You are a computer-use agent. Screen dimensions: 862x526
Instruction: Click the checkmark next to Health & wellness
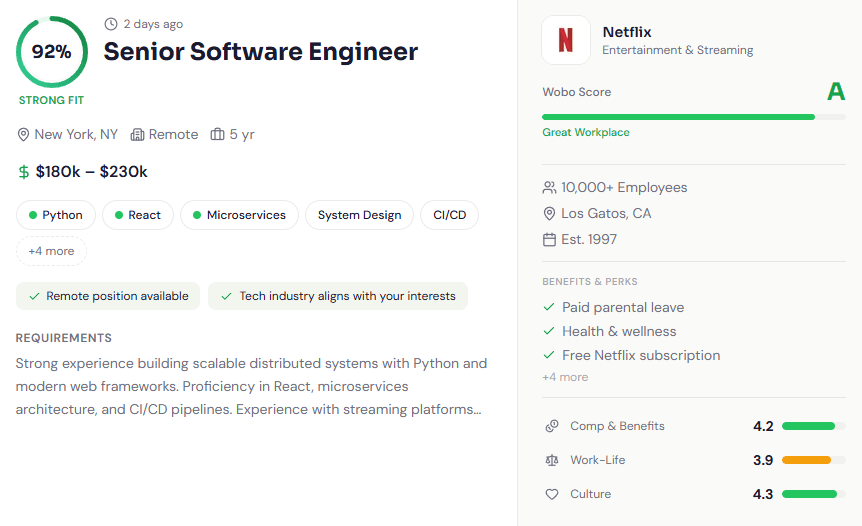(x=549, y=331)
